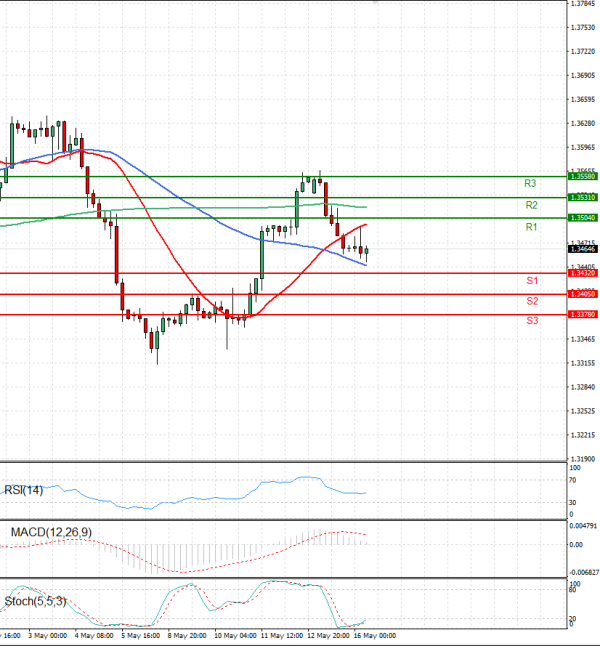Click the 1.36905 price axis value

tap(583, 75)
